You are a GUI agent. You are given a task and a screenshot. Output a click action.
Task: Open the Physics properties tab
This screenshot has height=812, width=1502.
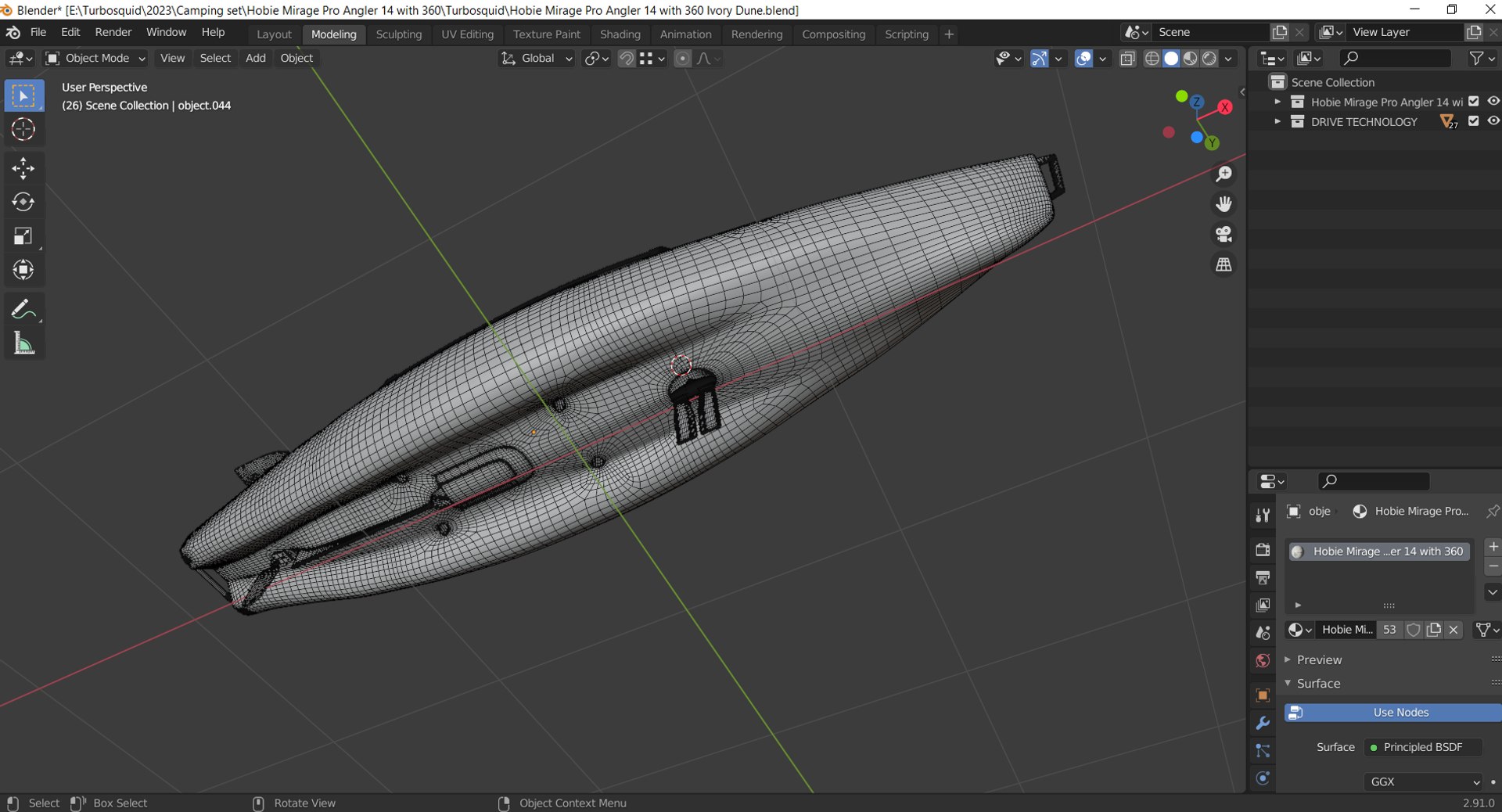pos(1262,778)
